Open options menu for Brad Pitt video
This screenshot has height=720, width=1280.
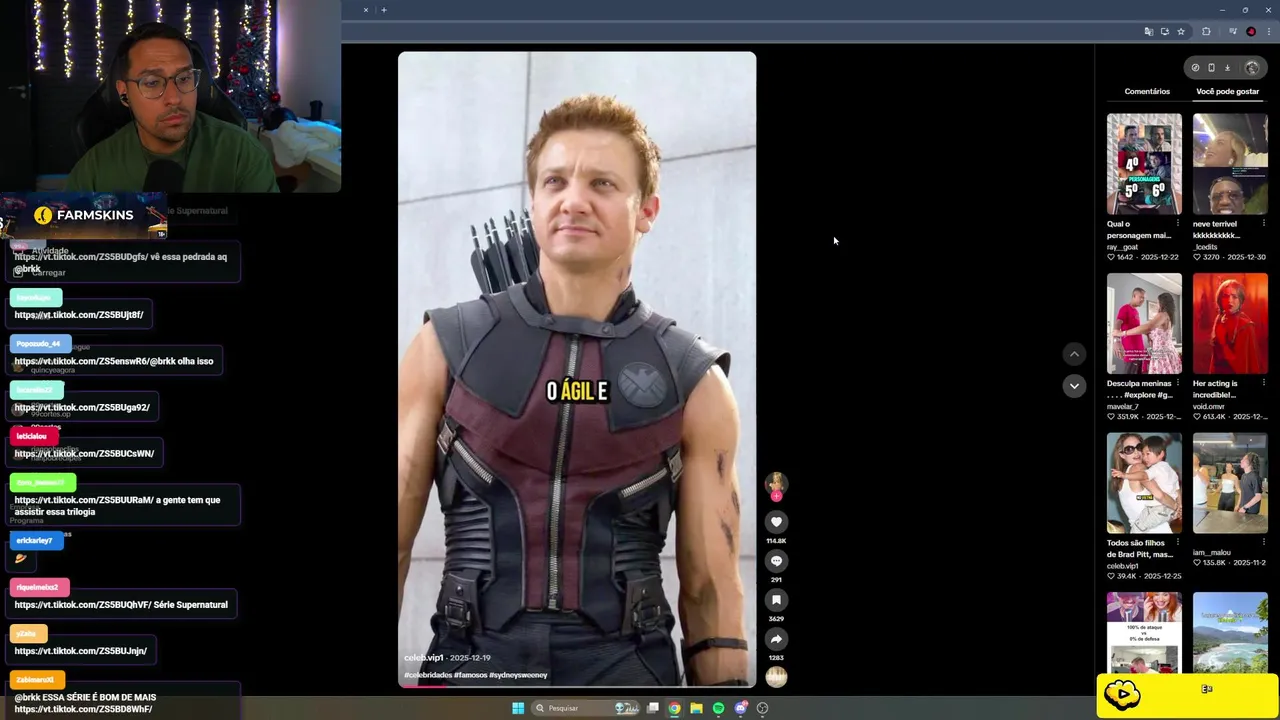(1177, 542)
